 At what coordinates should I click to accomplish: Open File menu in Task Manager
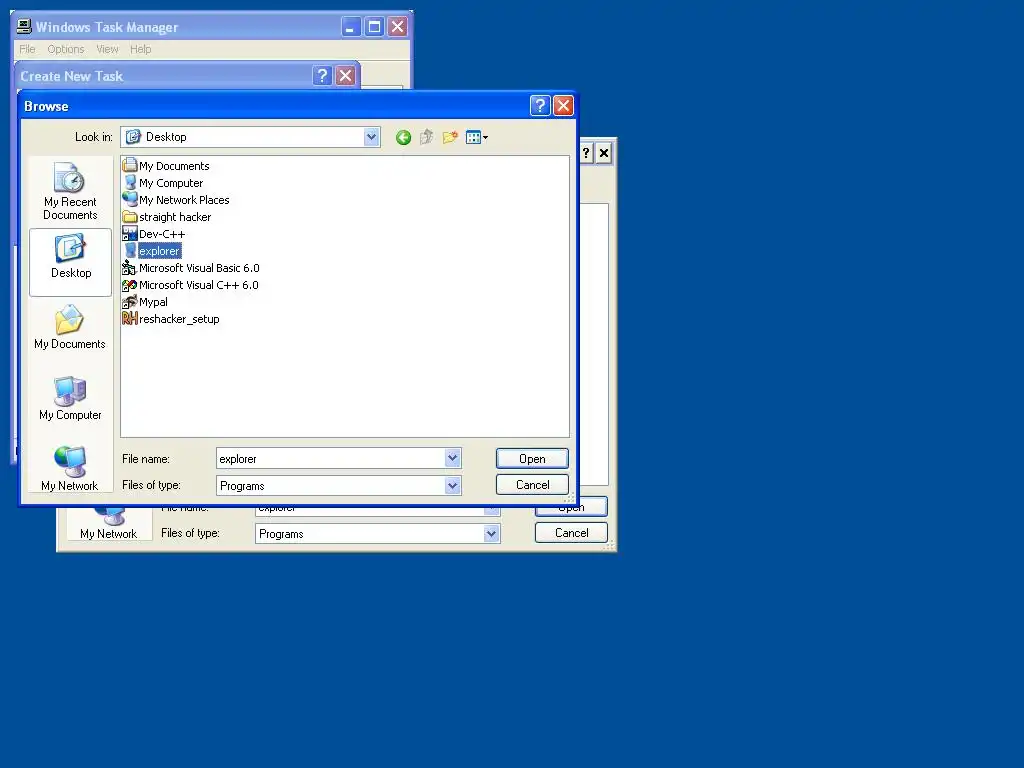[27, 49]
